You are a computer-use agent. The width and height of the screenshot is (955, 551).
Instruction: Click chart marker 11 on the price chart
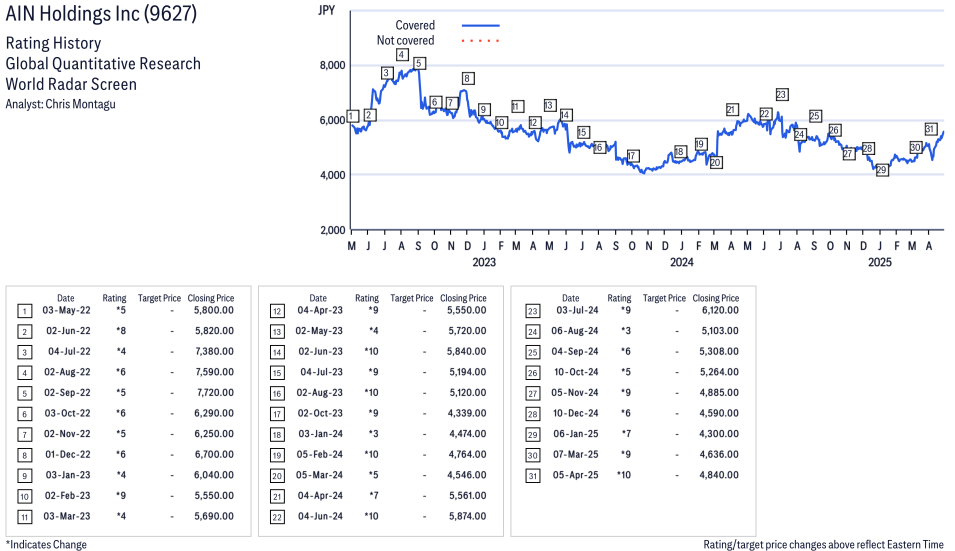click(x=517, y=107)
